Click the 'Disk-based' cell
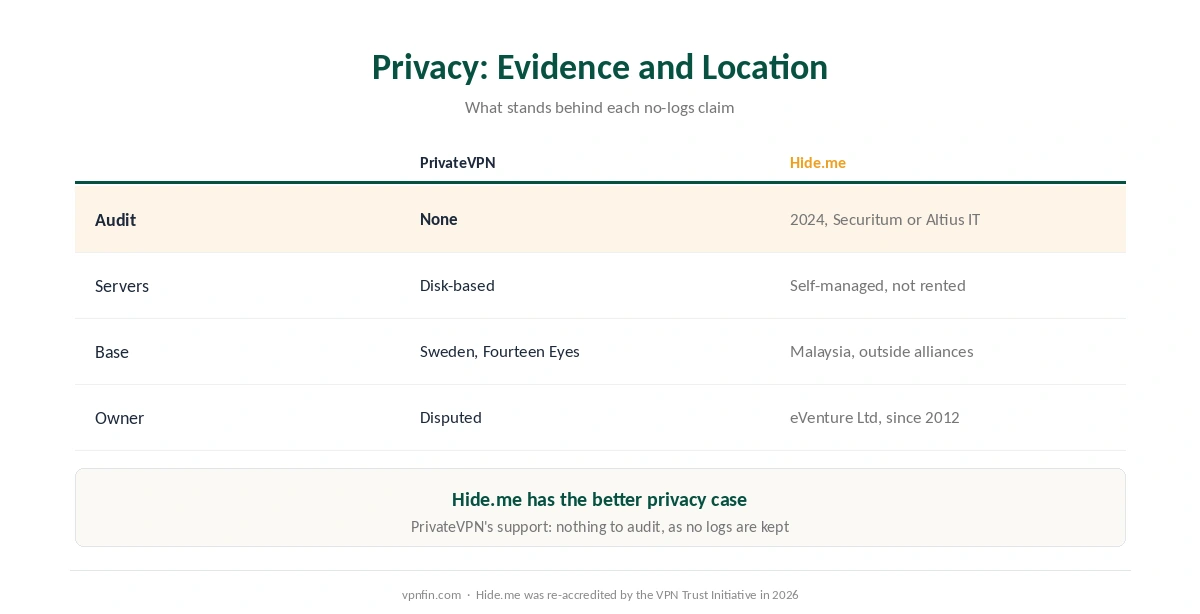The image size is (1200, 614). (x=457, y=286)
